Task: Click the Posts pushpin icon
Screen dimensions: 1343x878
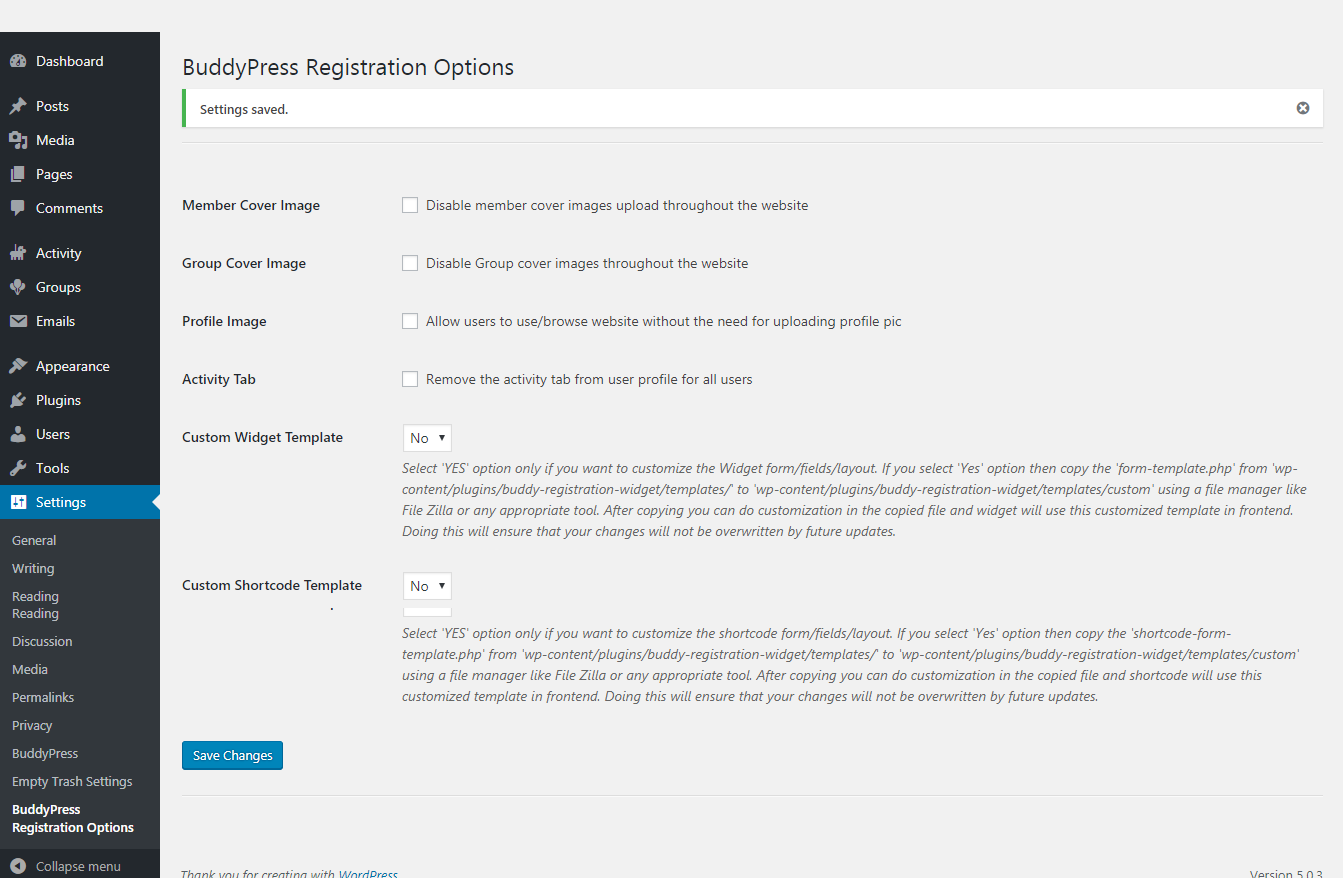Action: (18, 106)
